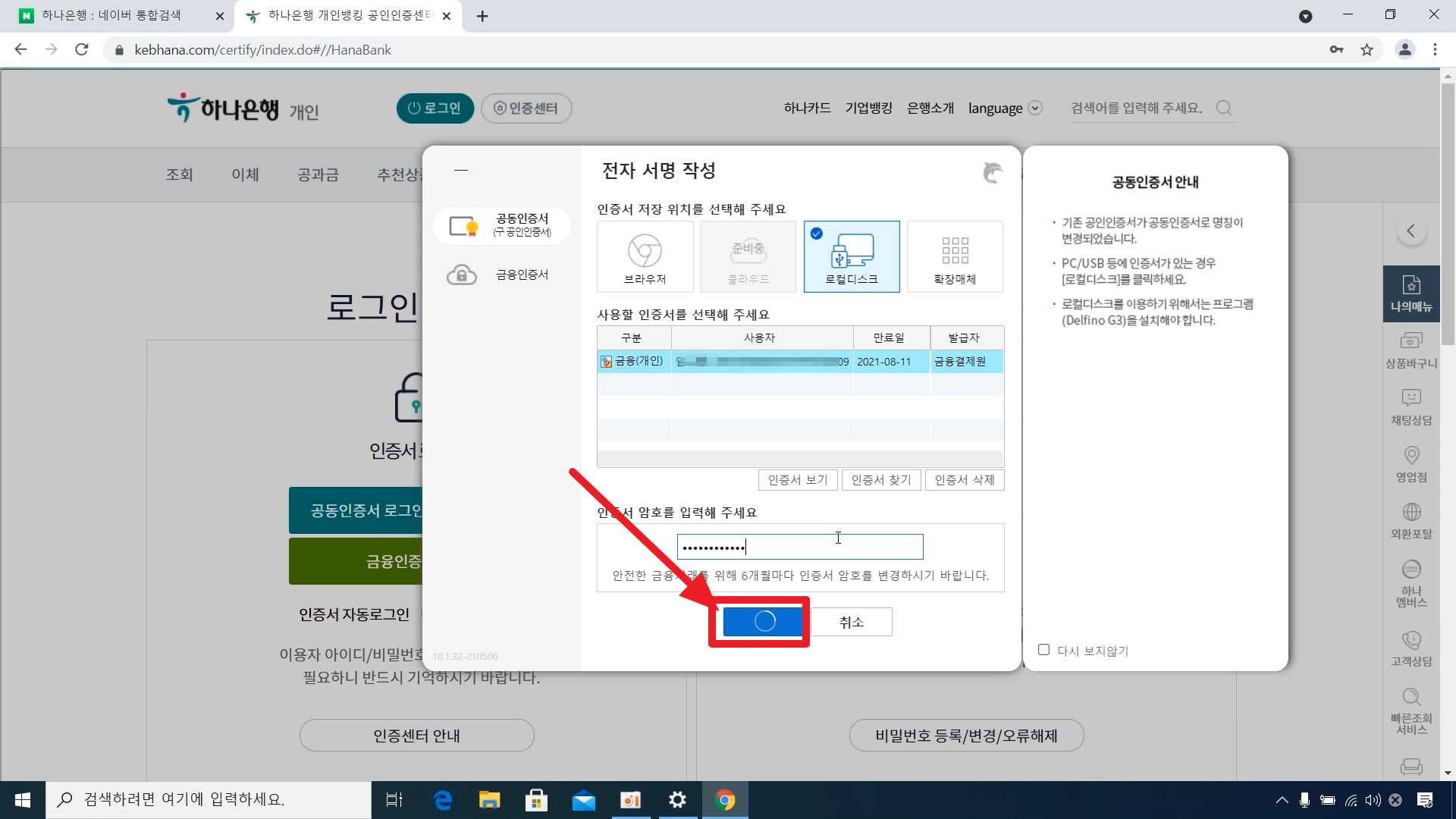Open the 조회 menu
Image resolution: width=1456 pixels, height=819 pixels.
tap(179, 174)
